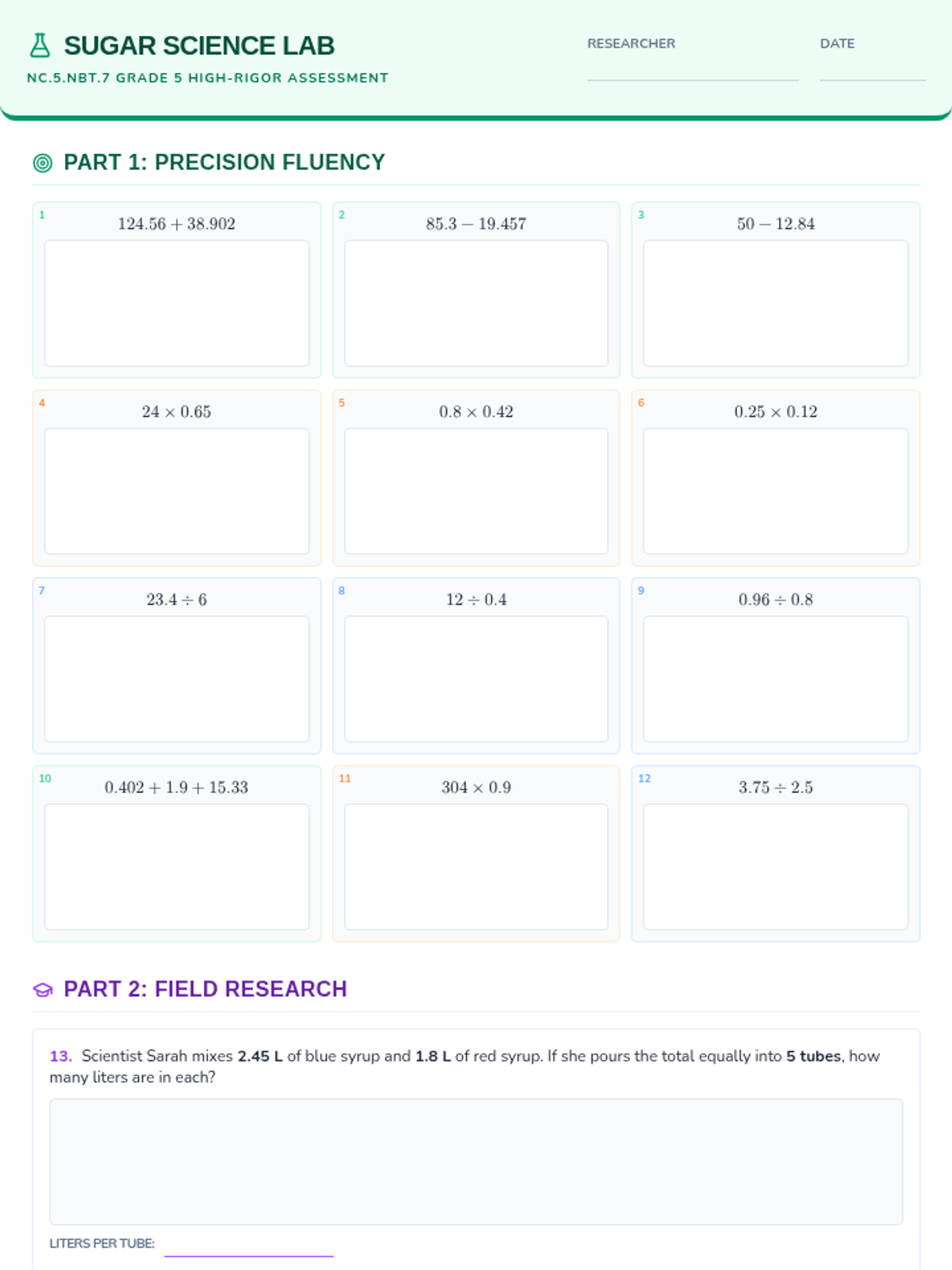Click answer box for 85.3 − 19.457
The image size is (952, 1270).
476,303
